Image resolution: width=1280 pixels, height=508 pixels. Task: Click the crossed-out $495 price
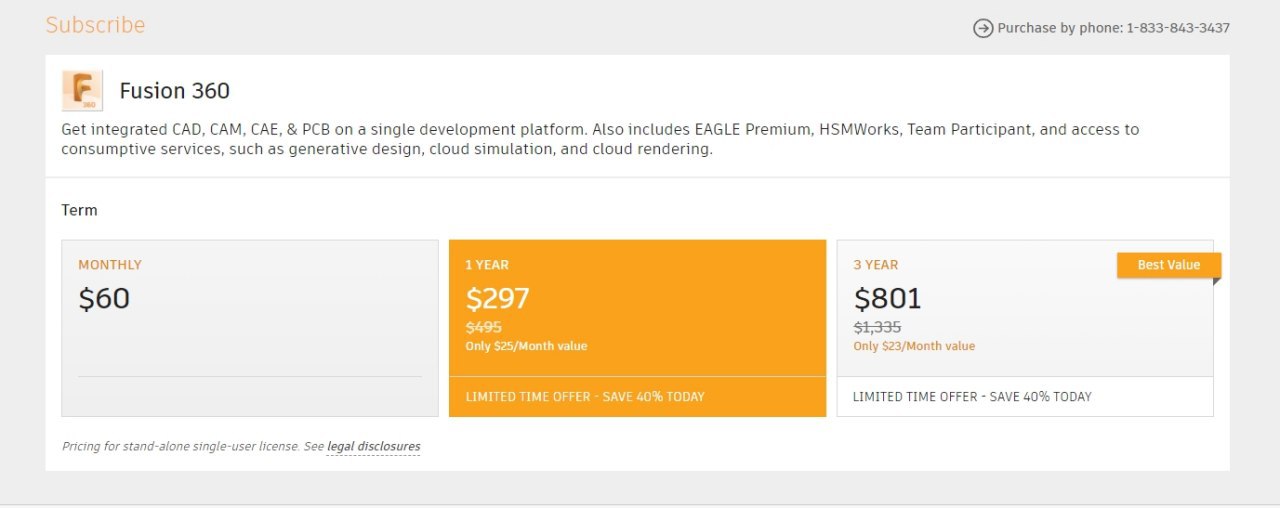484,327
